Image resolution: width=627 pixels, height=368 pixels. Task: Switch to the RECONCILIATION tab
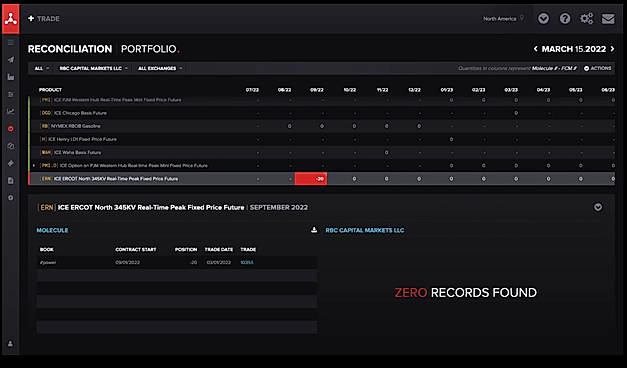70,49
